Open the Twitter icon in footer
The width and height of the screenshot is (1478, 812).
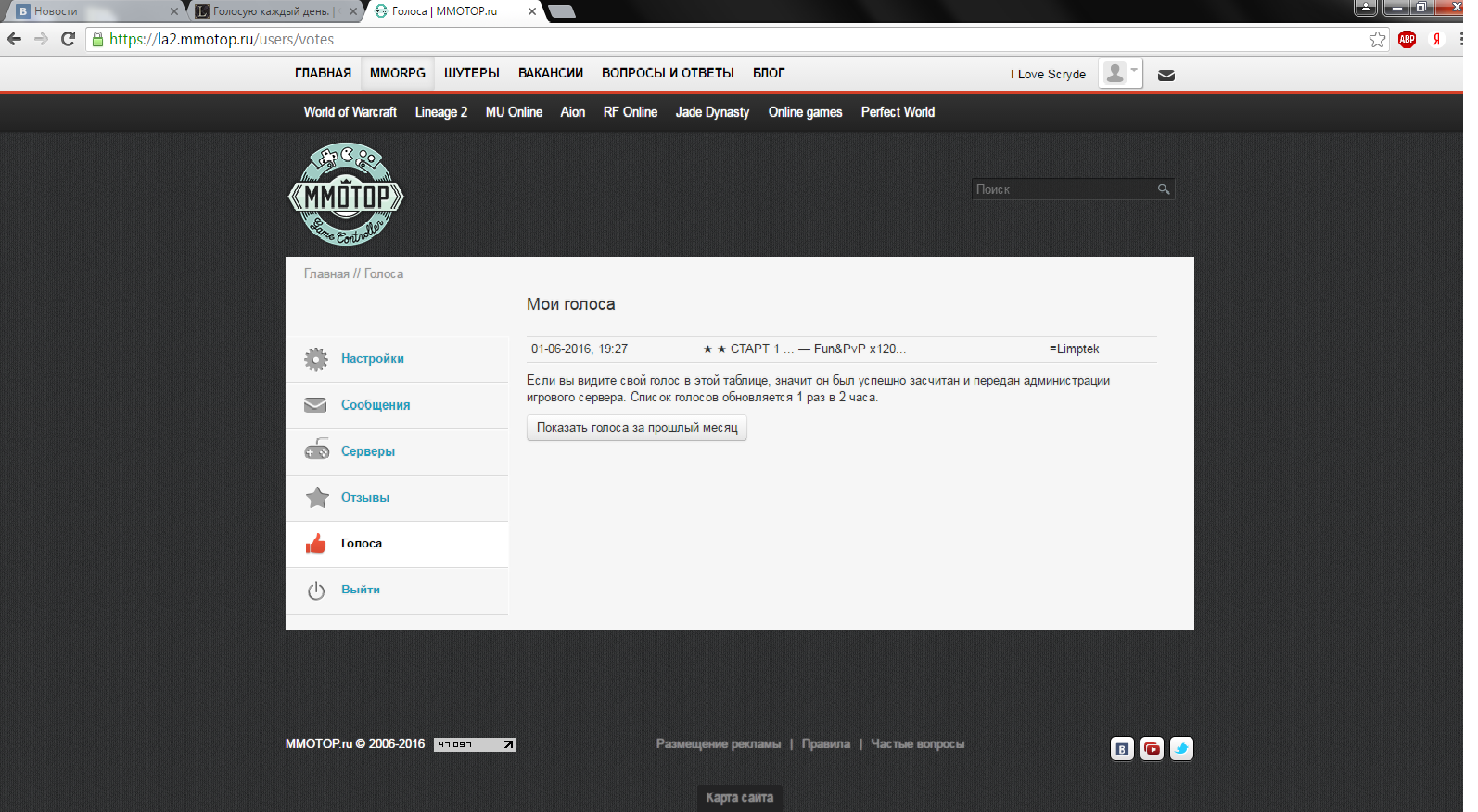(1181, 749)
